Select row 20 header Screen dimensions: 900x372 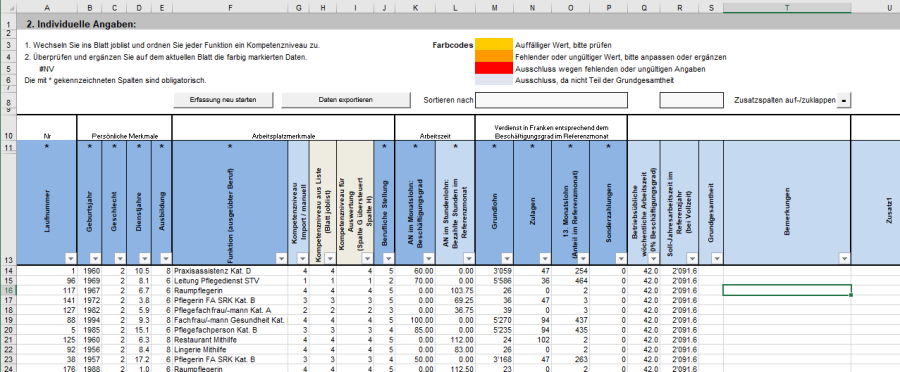tap(9, 330)
